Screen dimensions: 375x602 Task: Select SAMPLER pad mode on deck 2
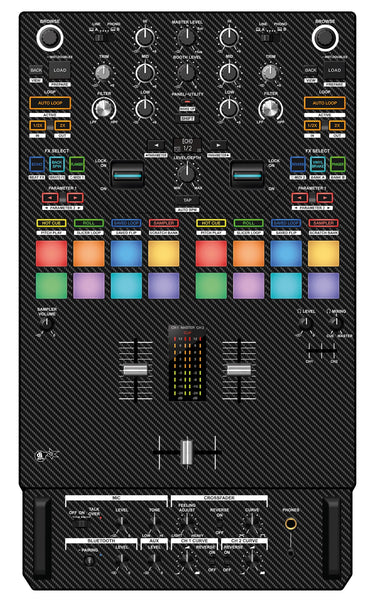coord(324,223)
